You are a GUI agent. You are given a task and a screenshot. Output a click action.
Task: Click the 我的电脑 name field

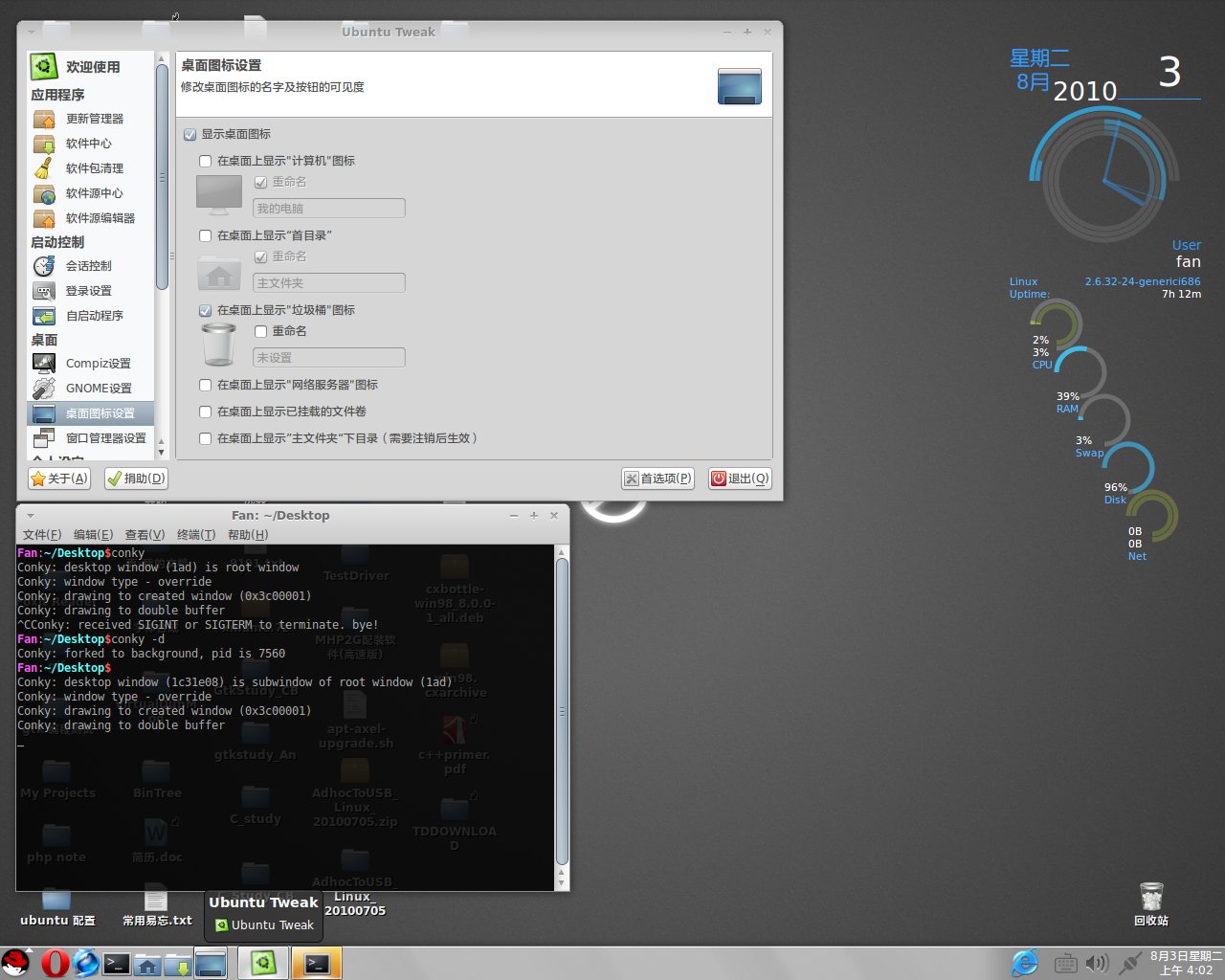(329, 209)
